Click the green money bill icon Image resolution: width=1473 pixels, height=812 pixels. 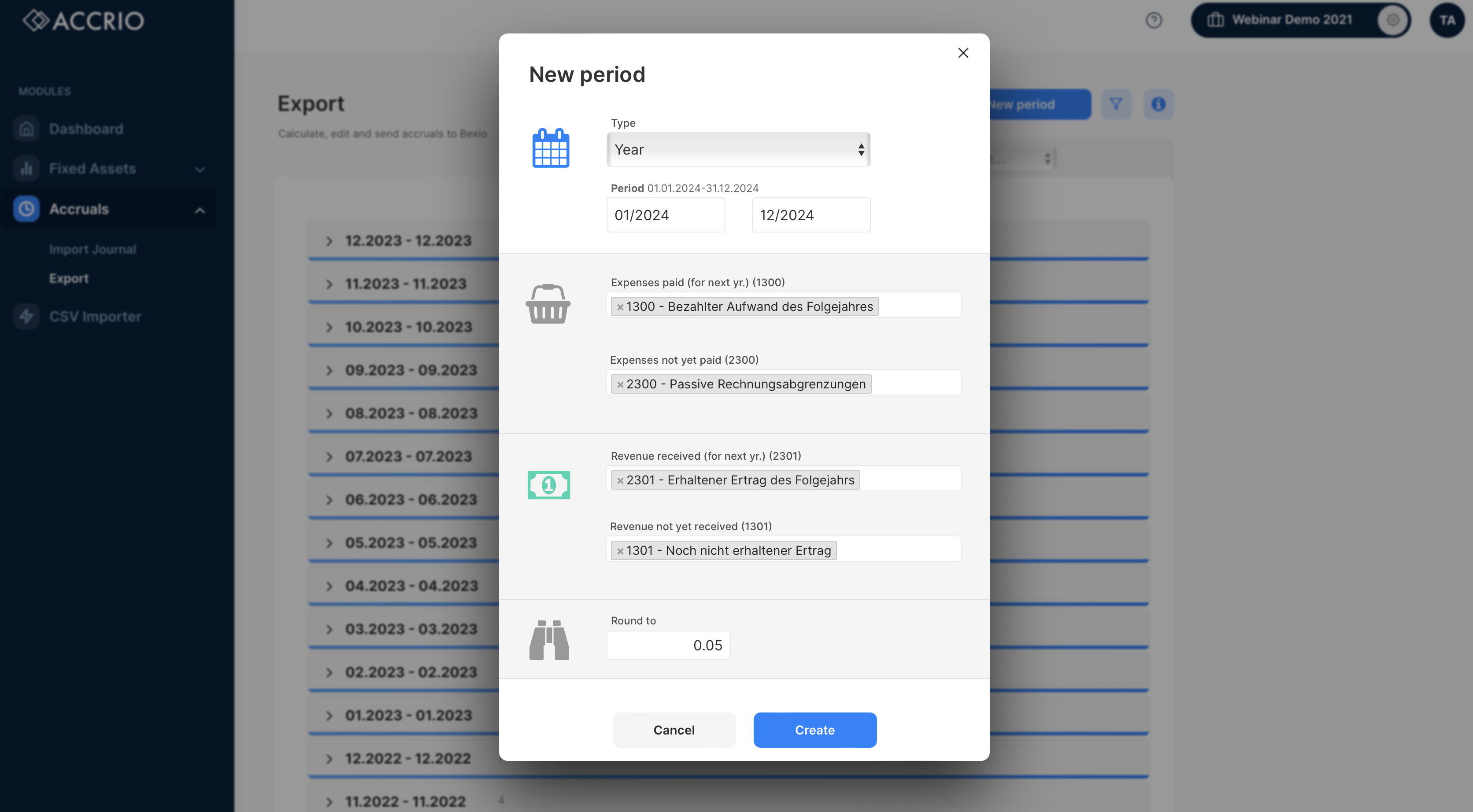tap(548, 485)
